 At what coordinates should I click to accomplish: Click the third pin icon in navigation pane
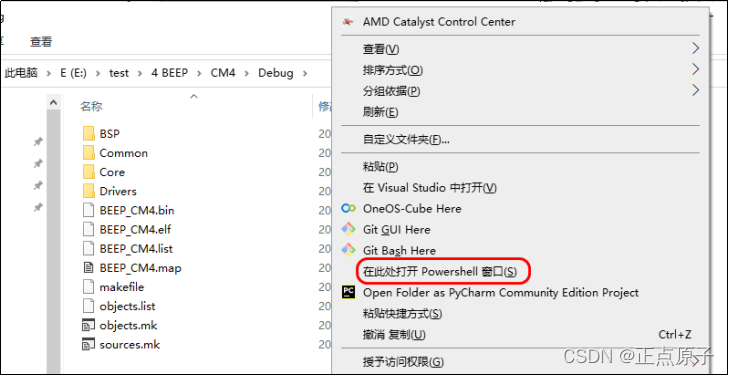click(x=38, y=185)
